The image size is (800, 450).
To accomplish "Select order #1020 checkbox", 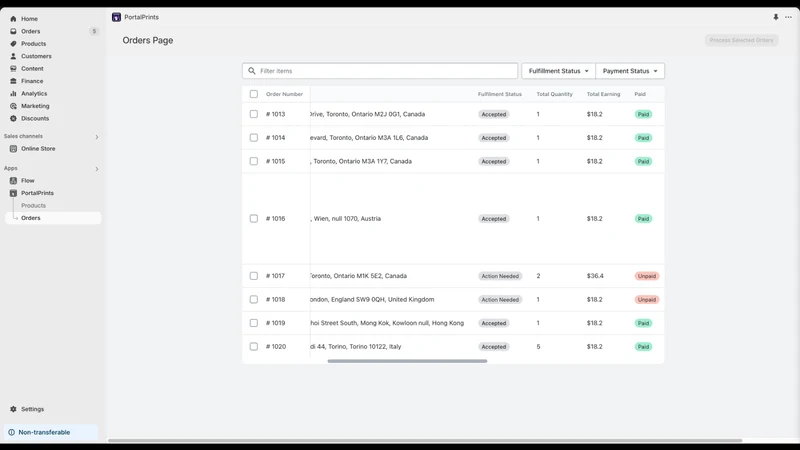I will tap(254, 346).
